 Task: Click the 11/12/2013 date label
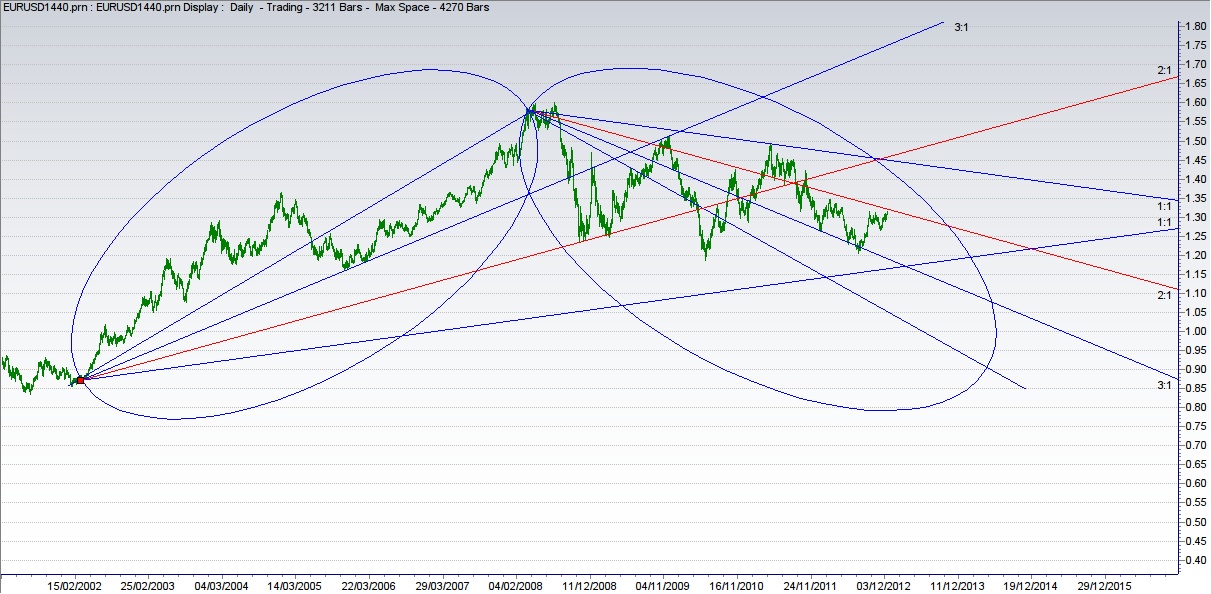[958, 585]
